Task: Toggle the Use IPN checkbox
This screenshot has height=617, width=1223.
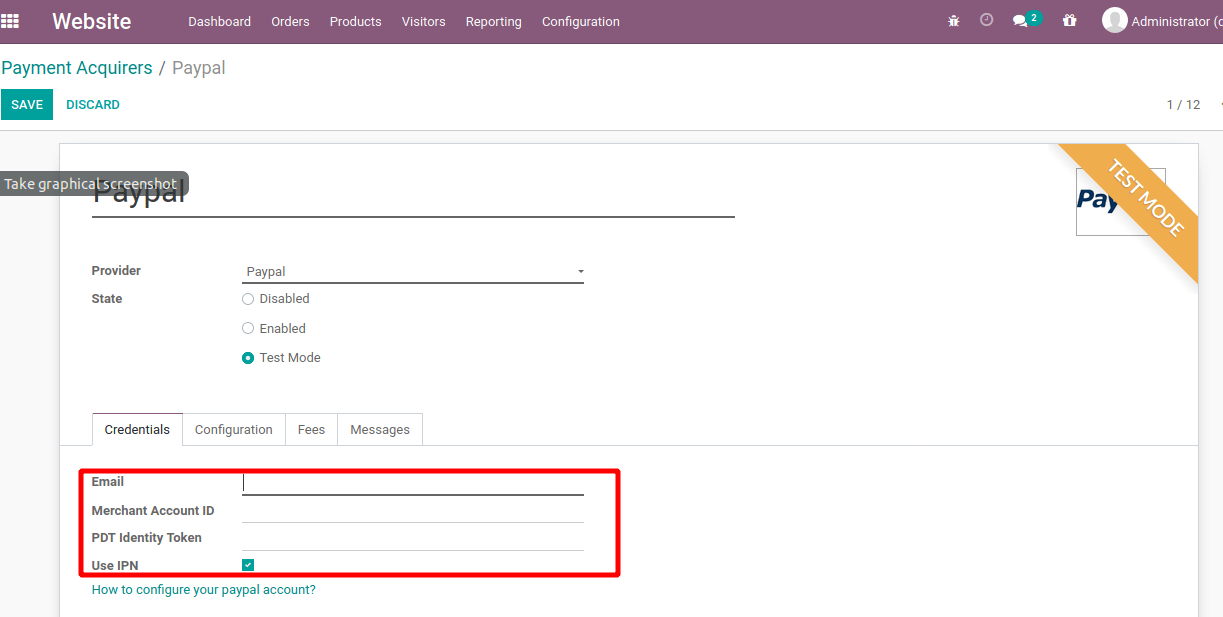Action: pos(248,565)
